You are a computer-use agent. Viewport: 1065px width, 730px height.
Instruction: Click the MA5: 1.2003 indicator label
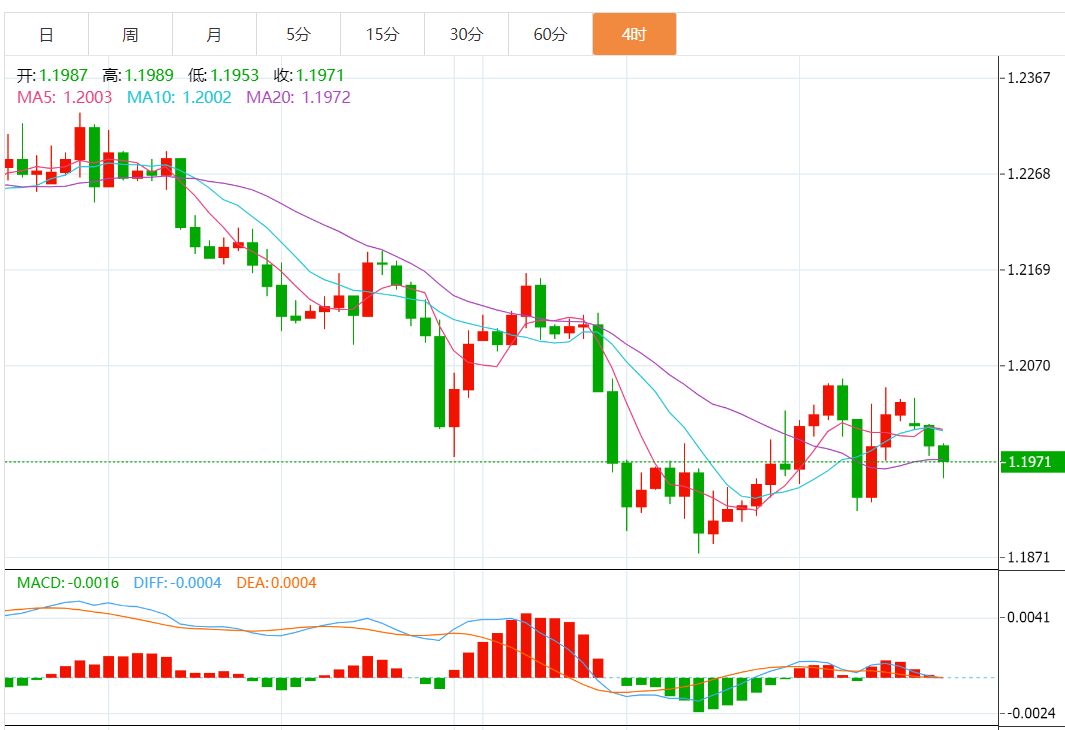pos(65,97)
